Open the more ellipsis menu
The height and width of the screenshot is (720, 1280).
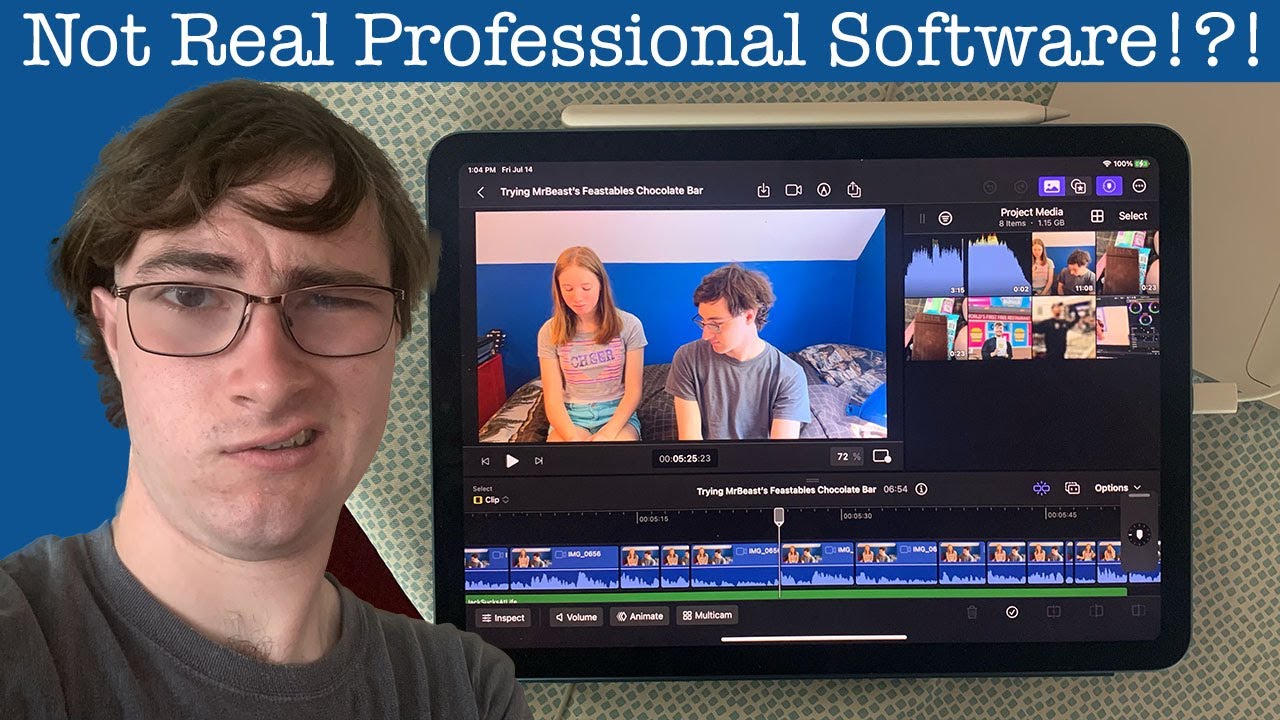pyautogui.click(x=1139, y=186)
